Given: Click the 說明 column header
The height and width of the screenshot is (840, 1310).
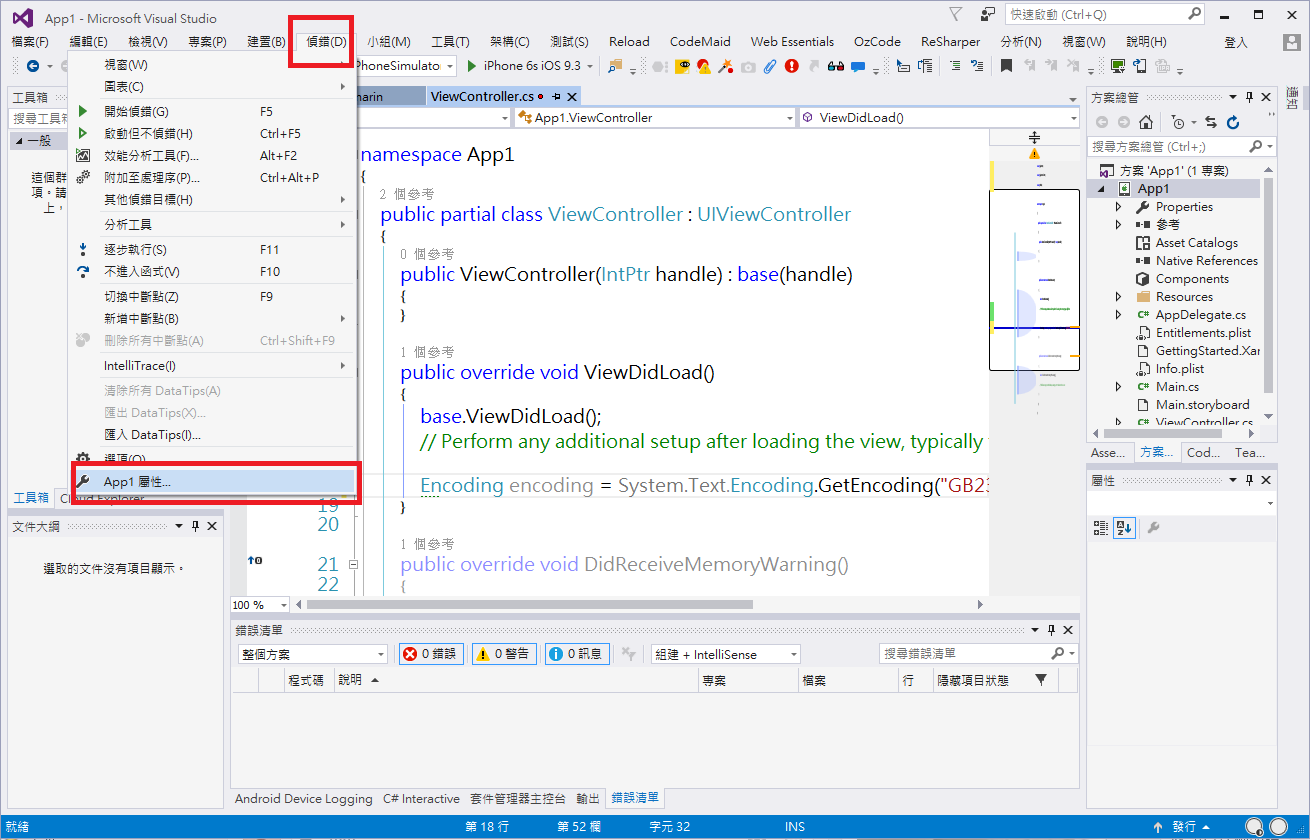Looking at the screenshot, I should point(516,680).
